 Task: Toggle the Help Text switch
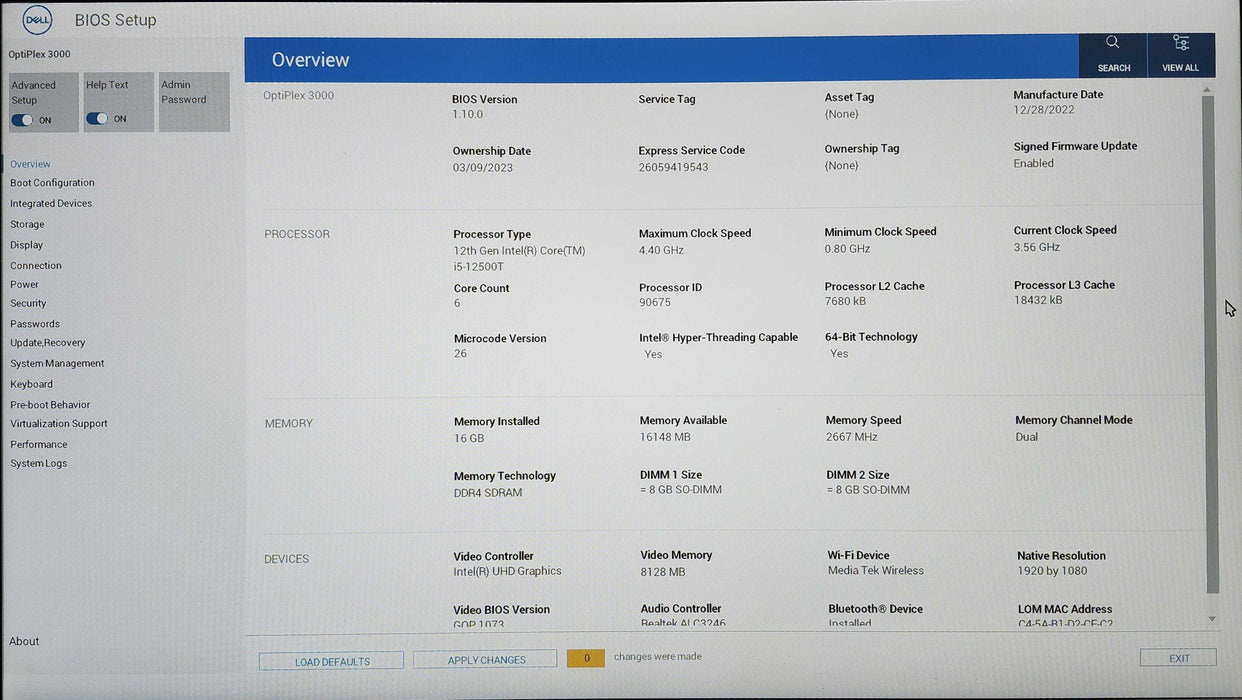pyautogui.click(x=97, y=118)
